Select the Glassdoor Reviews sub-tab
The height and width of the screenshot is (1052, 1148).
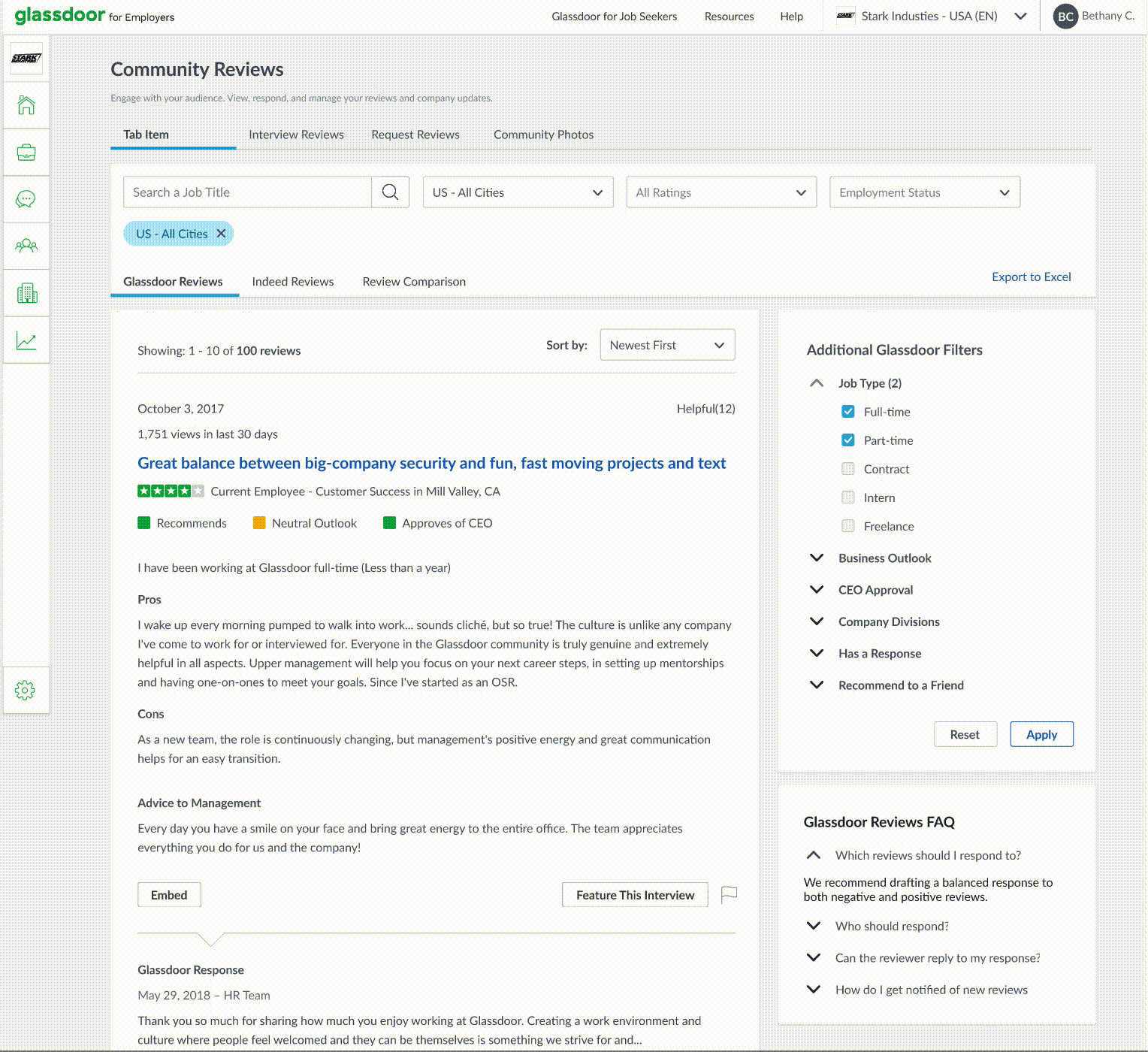pyautogui.click(x=173, y=282)
